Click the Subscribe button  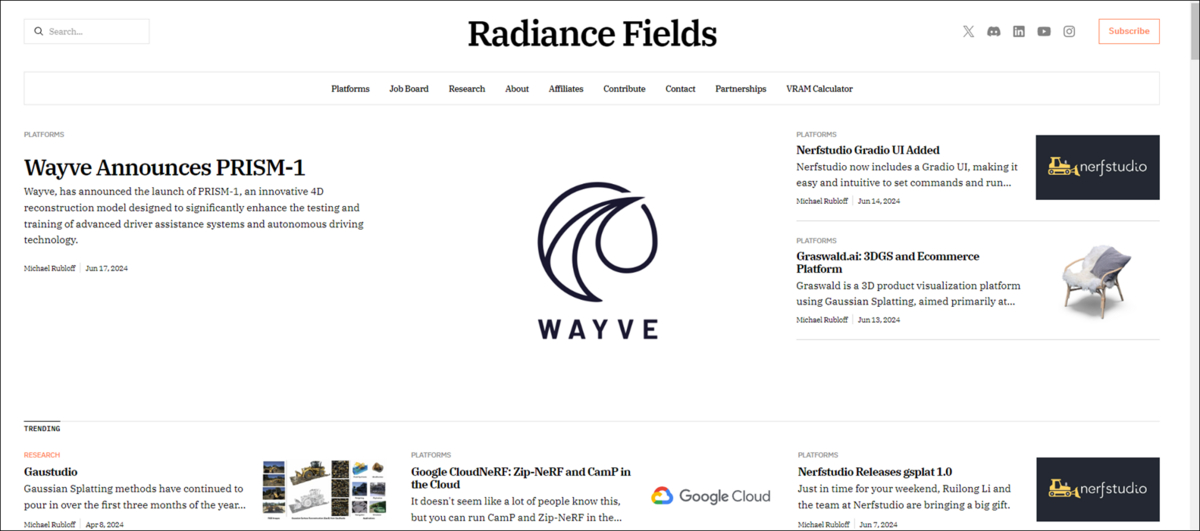[x=1129, y=31]
